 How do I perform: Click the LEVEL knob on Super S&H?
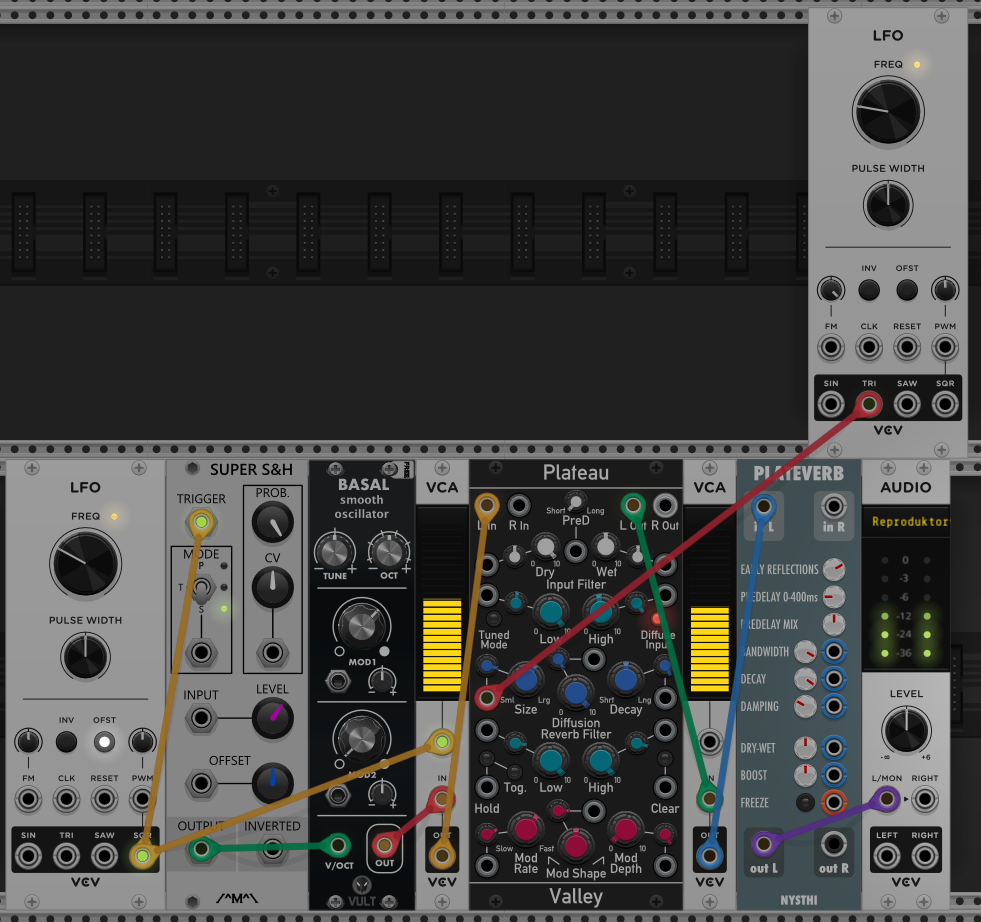[272, 718]
